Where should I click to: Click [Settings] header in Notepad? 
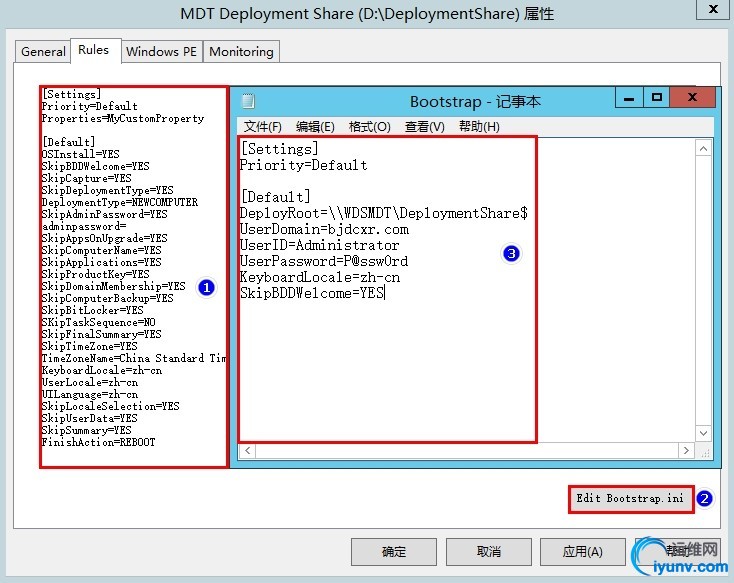279,149
